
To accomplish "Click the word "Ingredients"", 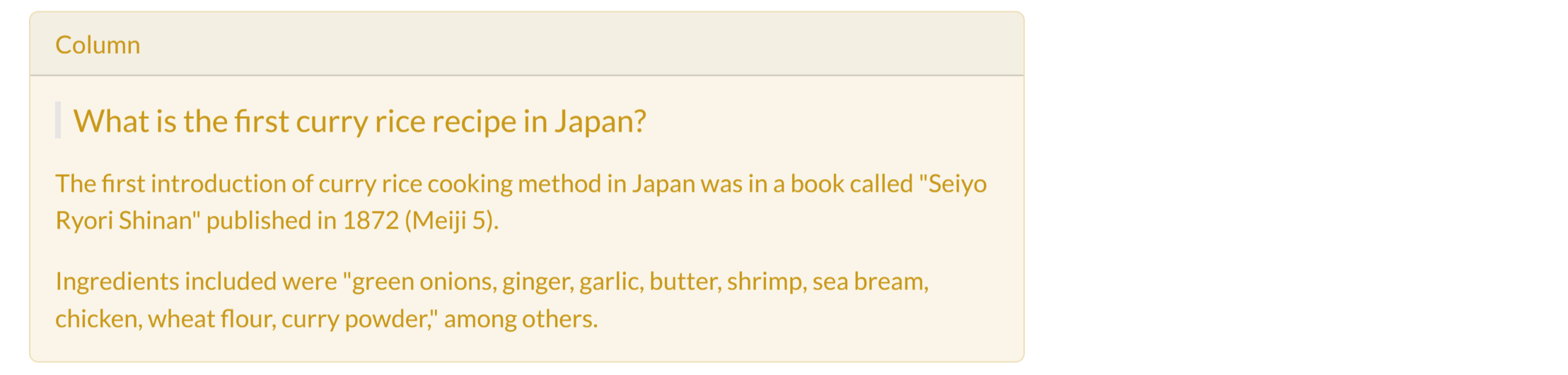I will [x=117, y=282].
